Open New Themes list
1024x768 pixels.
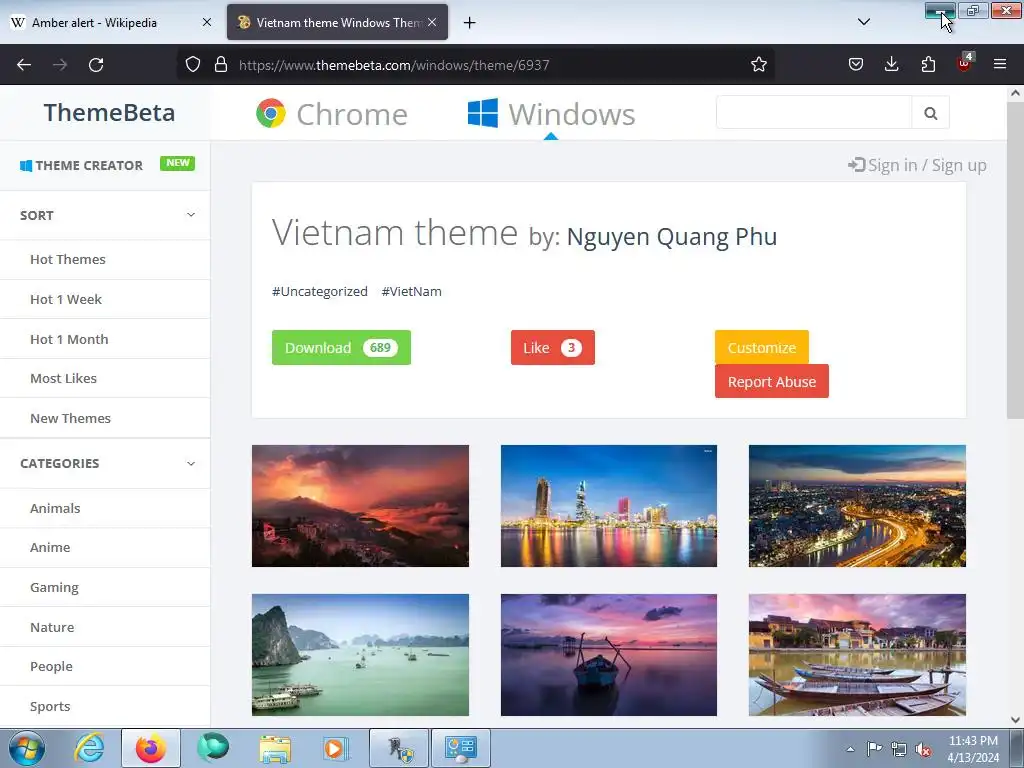coord(71,418)
